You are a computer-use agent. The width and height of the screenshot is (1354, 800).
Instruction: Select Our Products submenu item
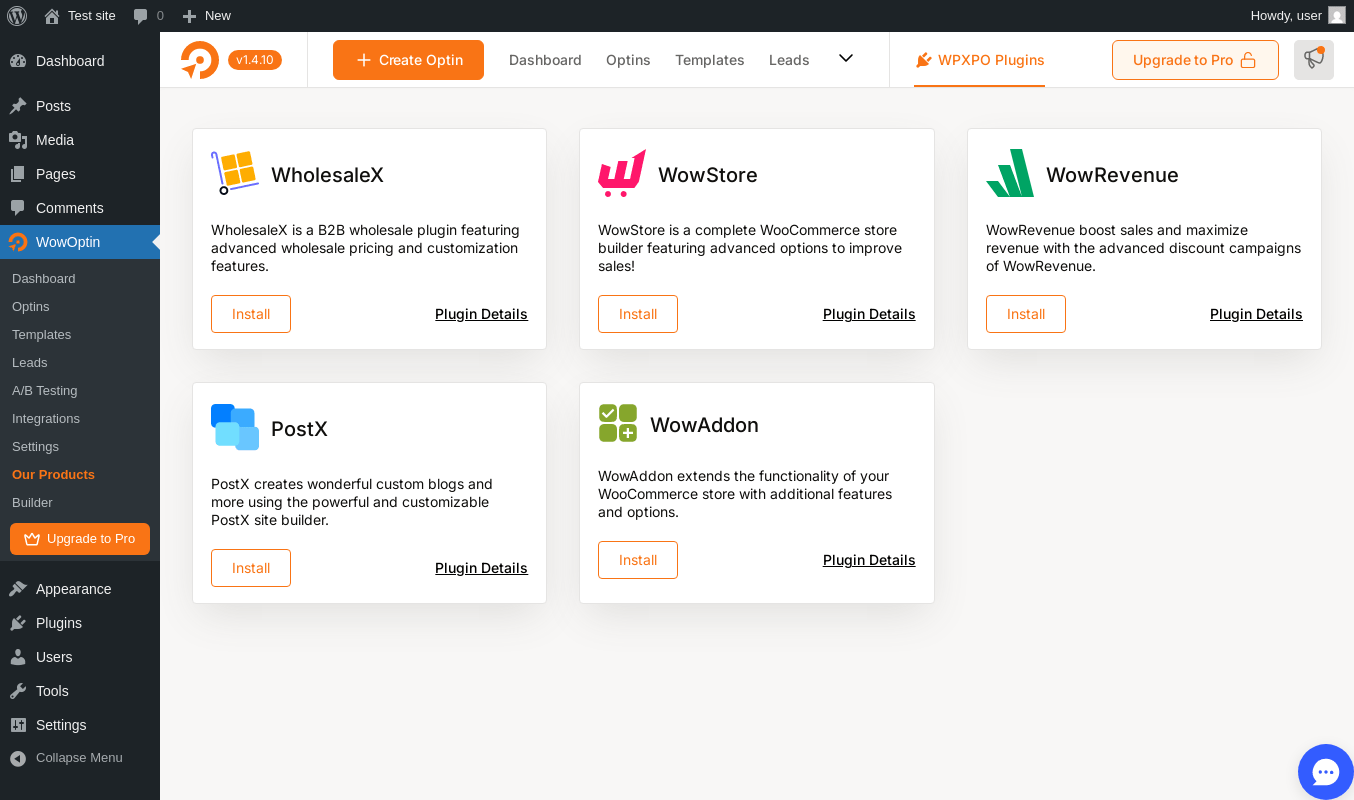click(x=80, y=475)
